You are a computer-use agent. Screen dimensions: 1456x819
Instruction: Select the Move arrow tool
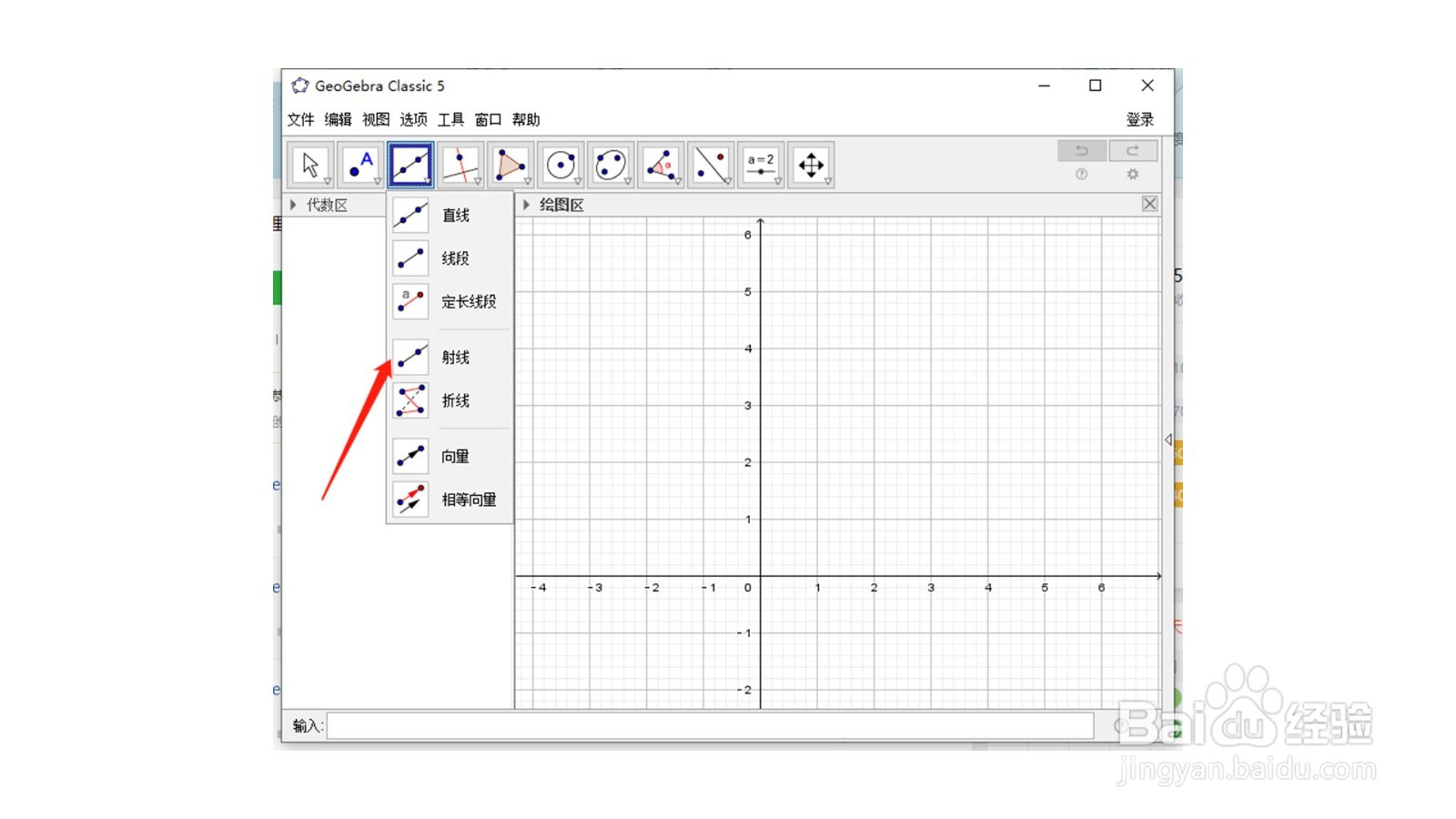pos(310,165)
